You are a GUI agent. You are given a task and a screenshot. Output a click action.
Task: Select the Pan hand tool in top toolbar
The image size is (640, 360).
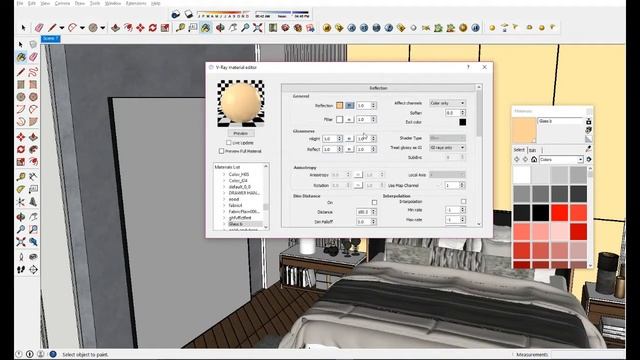click(233, 28)
